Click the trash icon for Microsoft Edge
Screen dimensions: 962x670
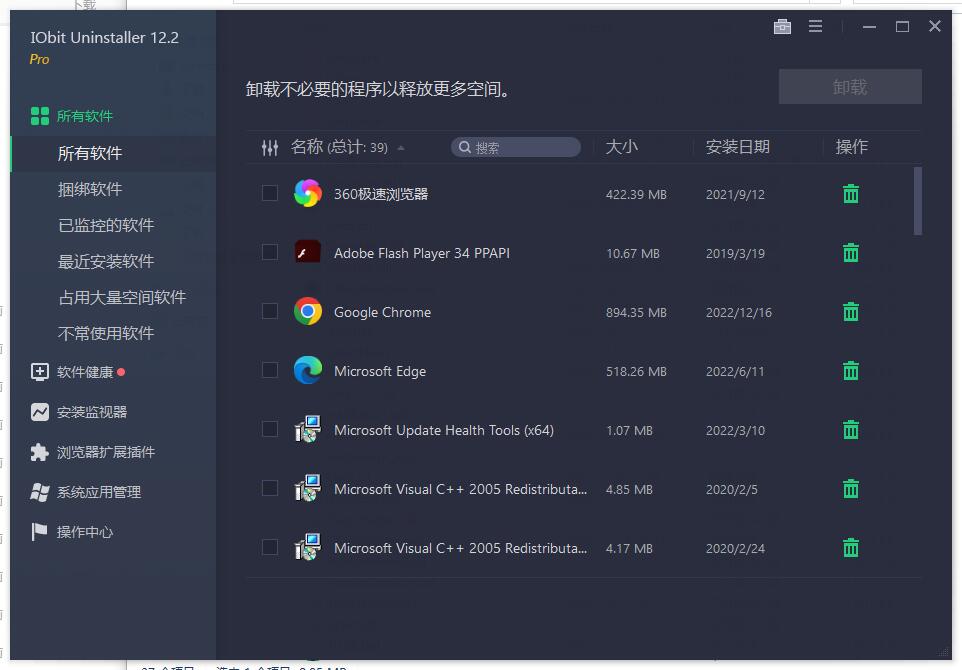(850, 370)
